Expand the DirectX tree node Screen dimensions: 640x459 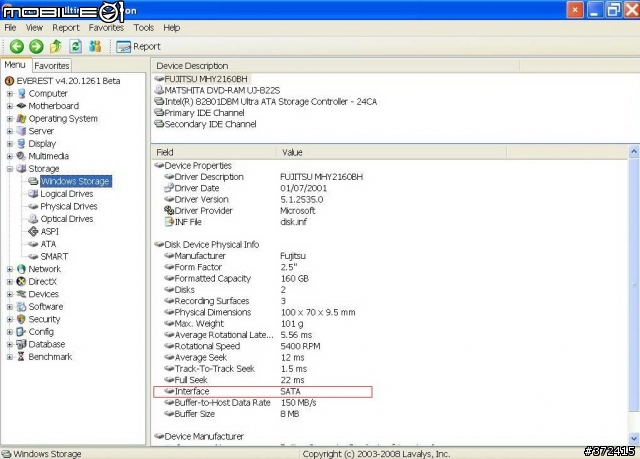(x=10, y=282)
